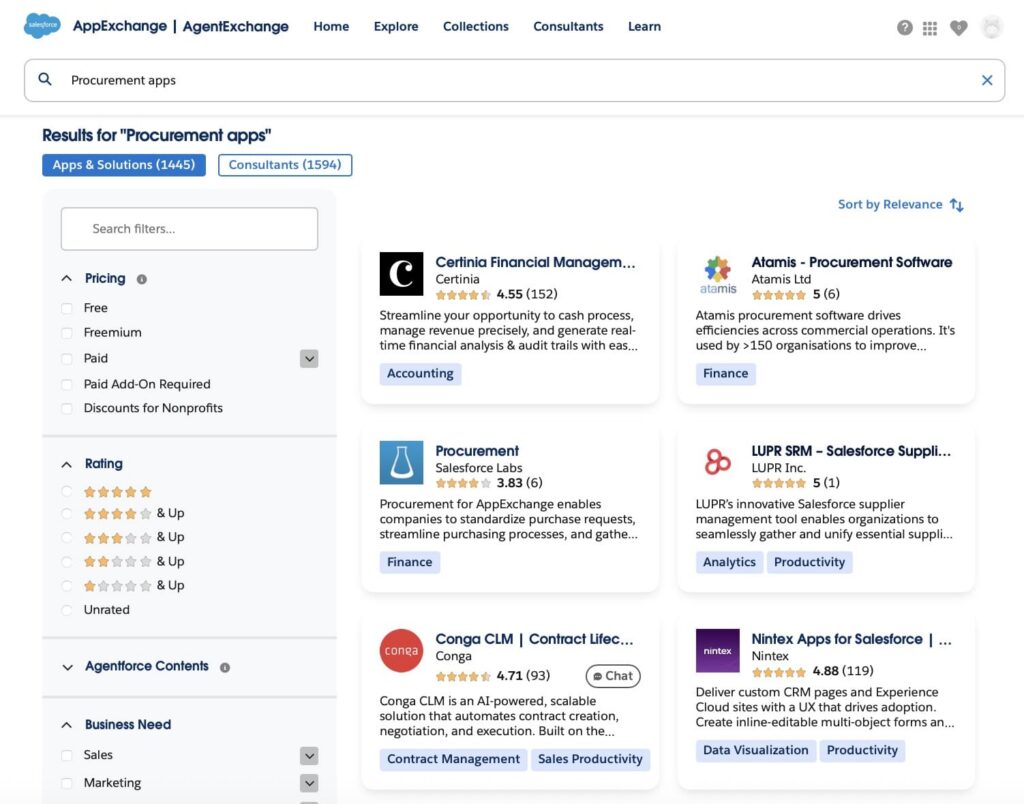This screenshot has width=1024, height=804.
Task: Click the profile avatar icon
Action: [x=991, y=28]
